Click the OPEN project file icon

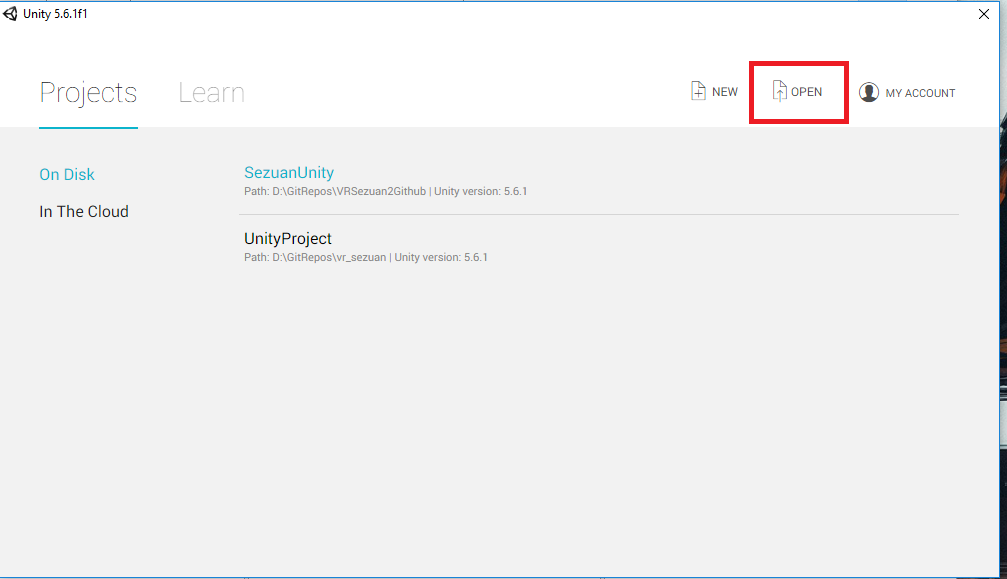(779, 91)
